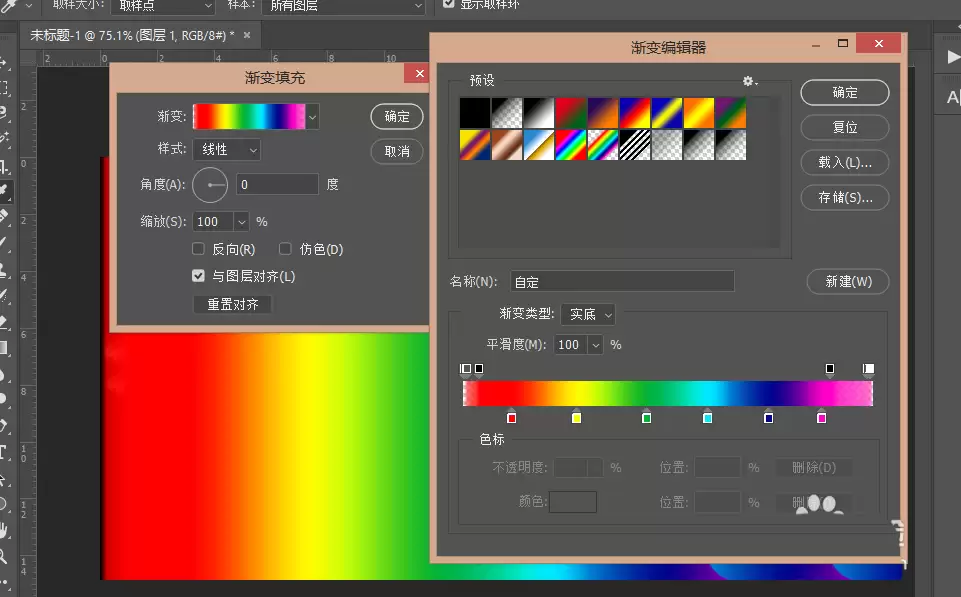Click 取消 in the Gradient Fill dialog
Image resolution: width=961 pixels, height=597 pixels.
point(397,151)
